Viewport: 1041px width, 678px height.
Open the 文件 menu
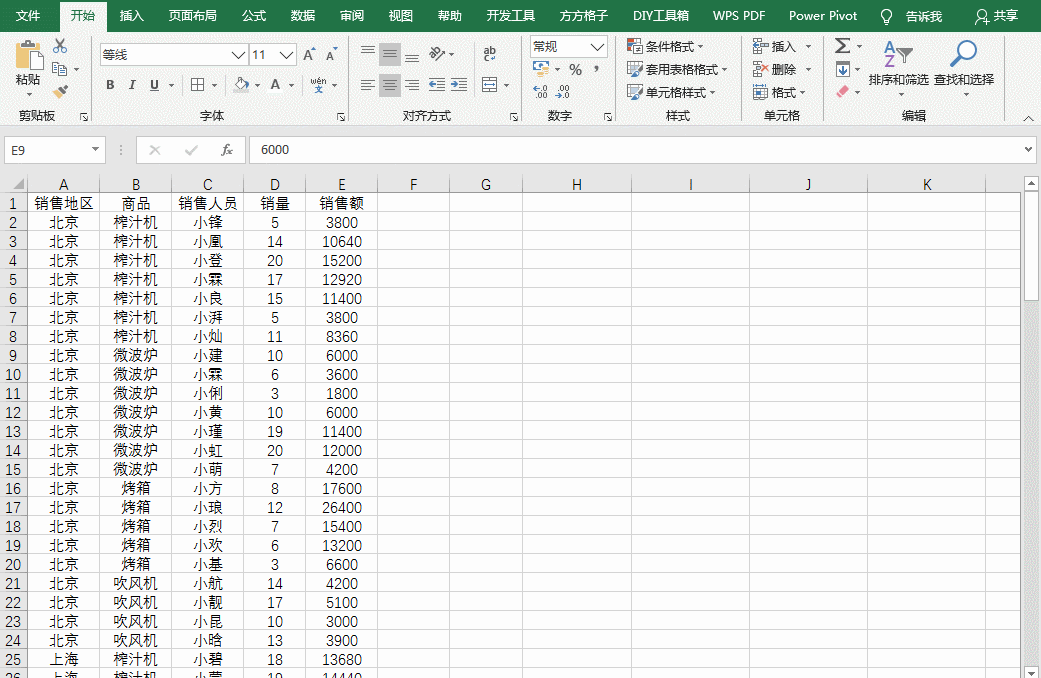[x=28, y=16]
